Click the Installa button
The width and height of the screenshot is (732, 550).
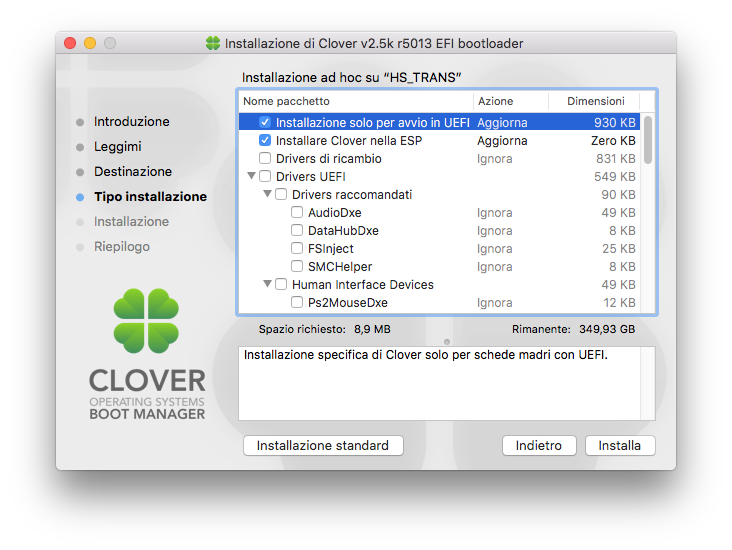coord(620,445)
